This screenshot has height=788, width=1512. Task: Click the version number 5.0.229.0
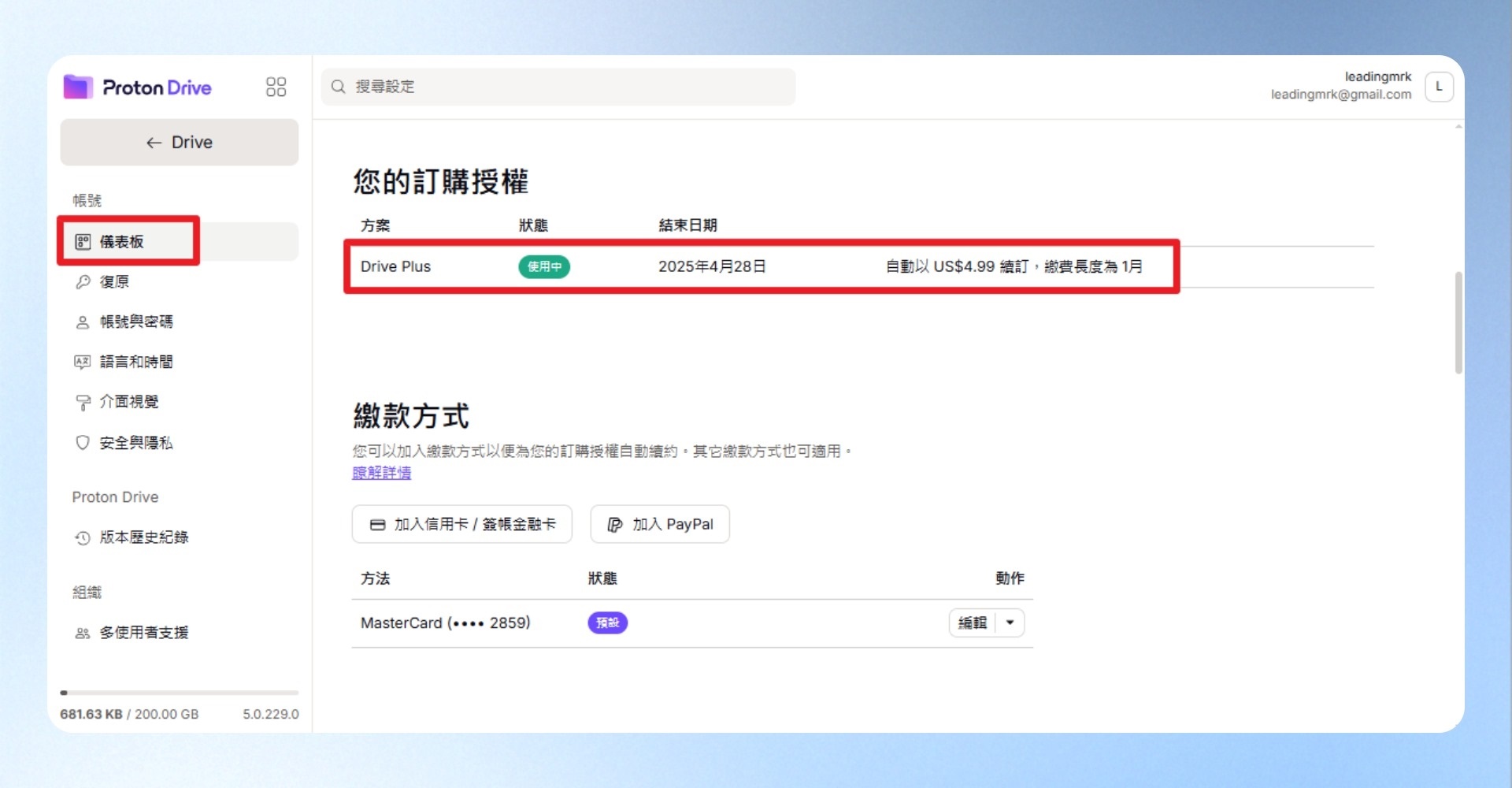(271, 715)
